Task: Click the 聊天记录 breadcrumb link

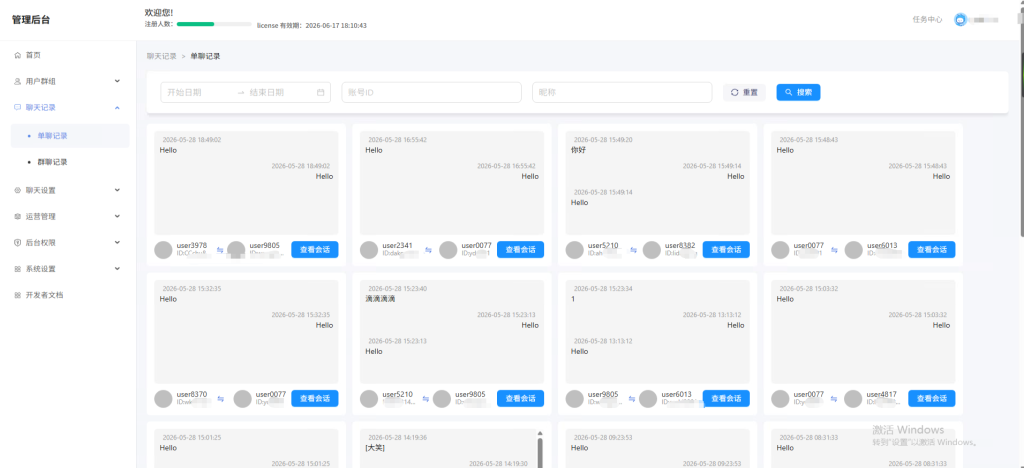Action: click(x=161, y=56)
